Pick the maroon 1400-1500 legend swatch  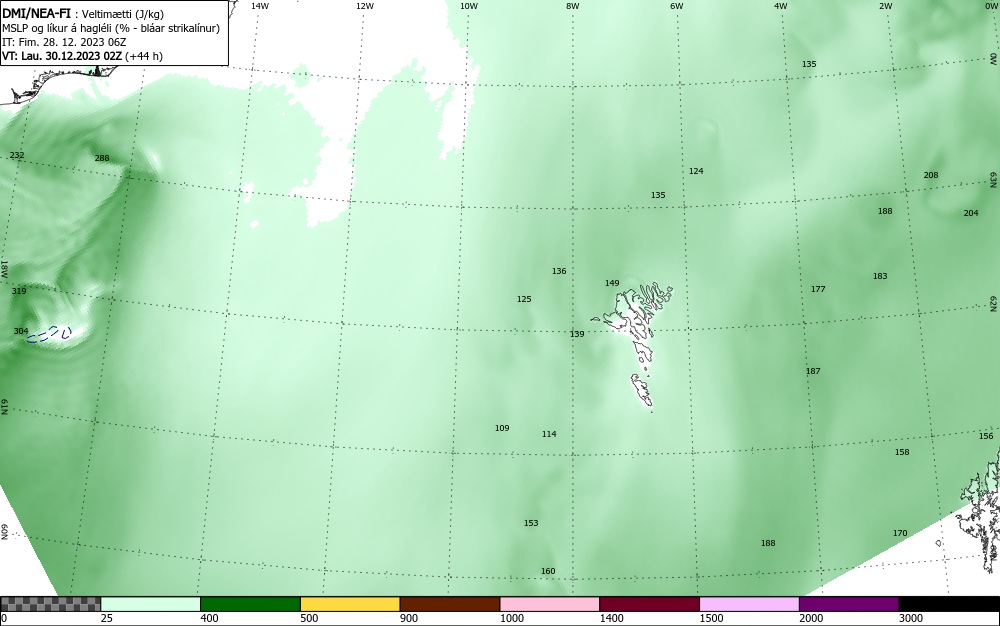pyautogui.click(x=649, y=604)
